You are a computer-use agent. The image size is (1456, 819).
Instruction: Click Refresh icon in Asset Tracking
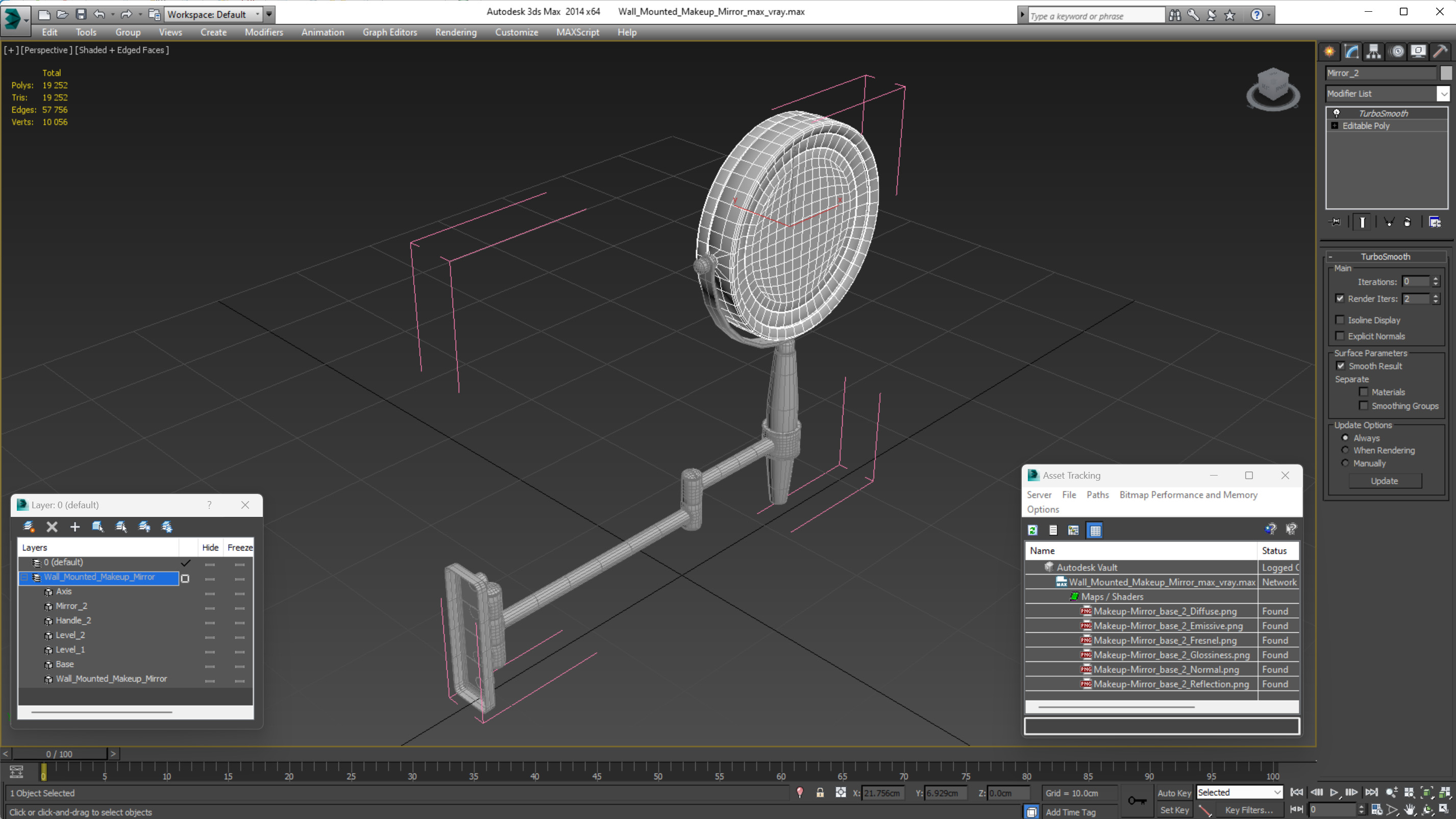[1032, 530]
